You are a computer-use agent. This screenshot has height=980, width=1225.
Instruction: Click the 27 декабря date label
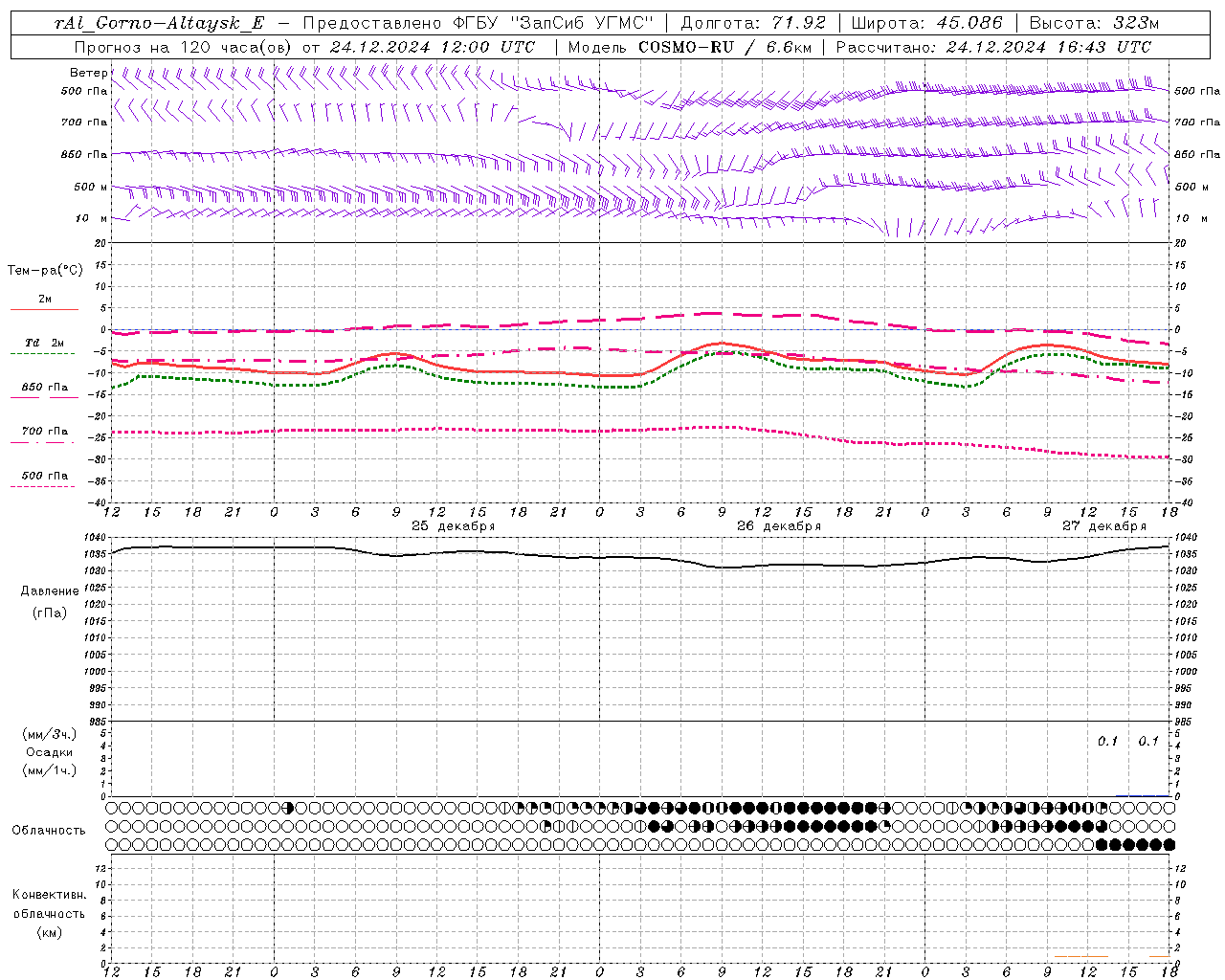(1104, 526)
